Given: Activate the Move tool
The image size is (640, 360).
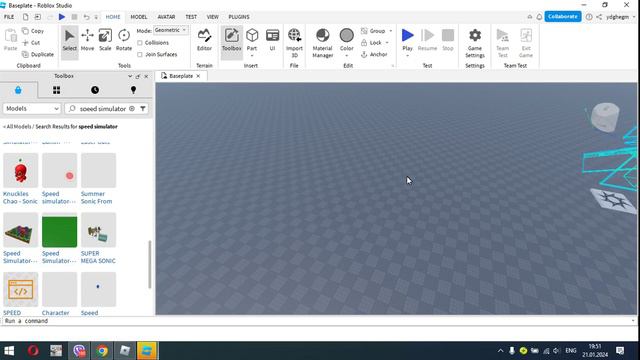Looking at the screenshot, I should 87,41.
